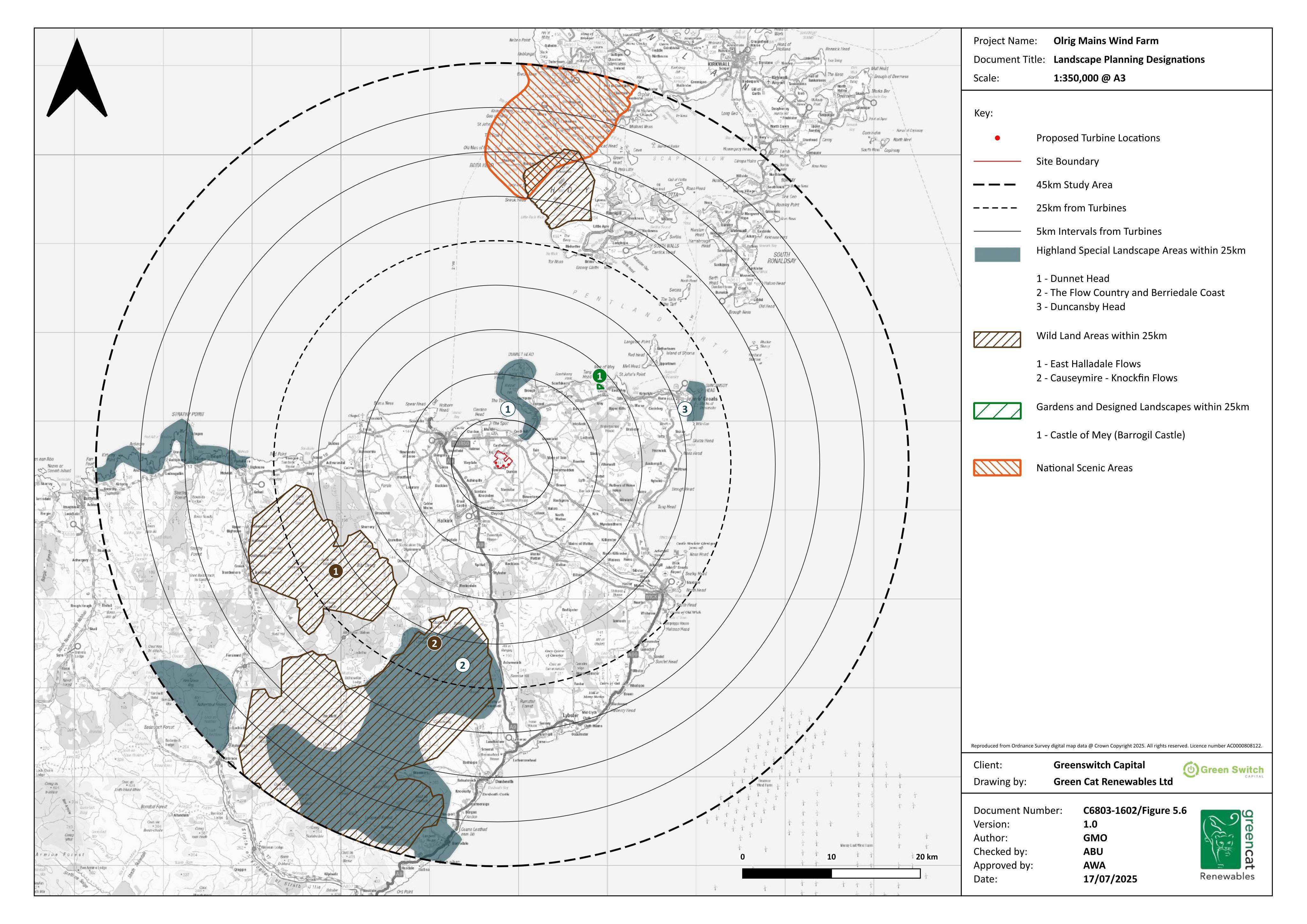The width and height of the screenshot is (1307, 924).
Task: Click '2 - Causeymire - Knockfin Flows' entry
Action: click(1107, 378)
